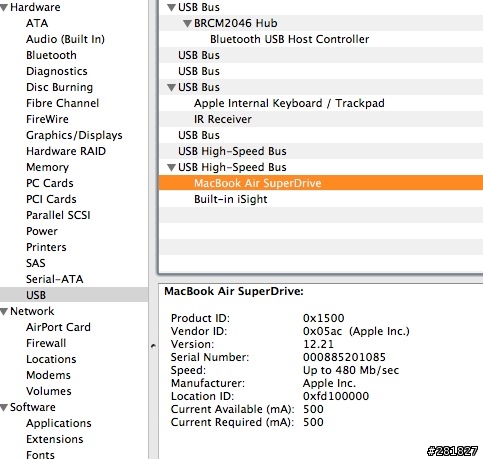Viewport: 483px width, 459px height.
Task: Select the highlighted USB sidebar item
Action: (74, 295)
